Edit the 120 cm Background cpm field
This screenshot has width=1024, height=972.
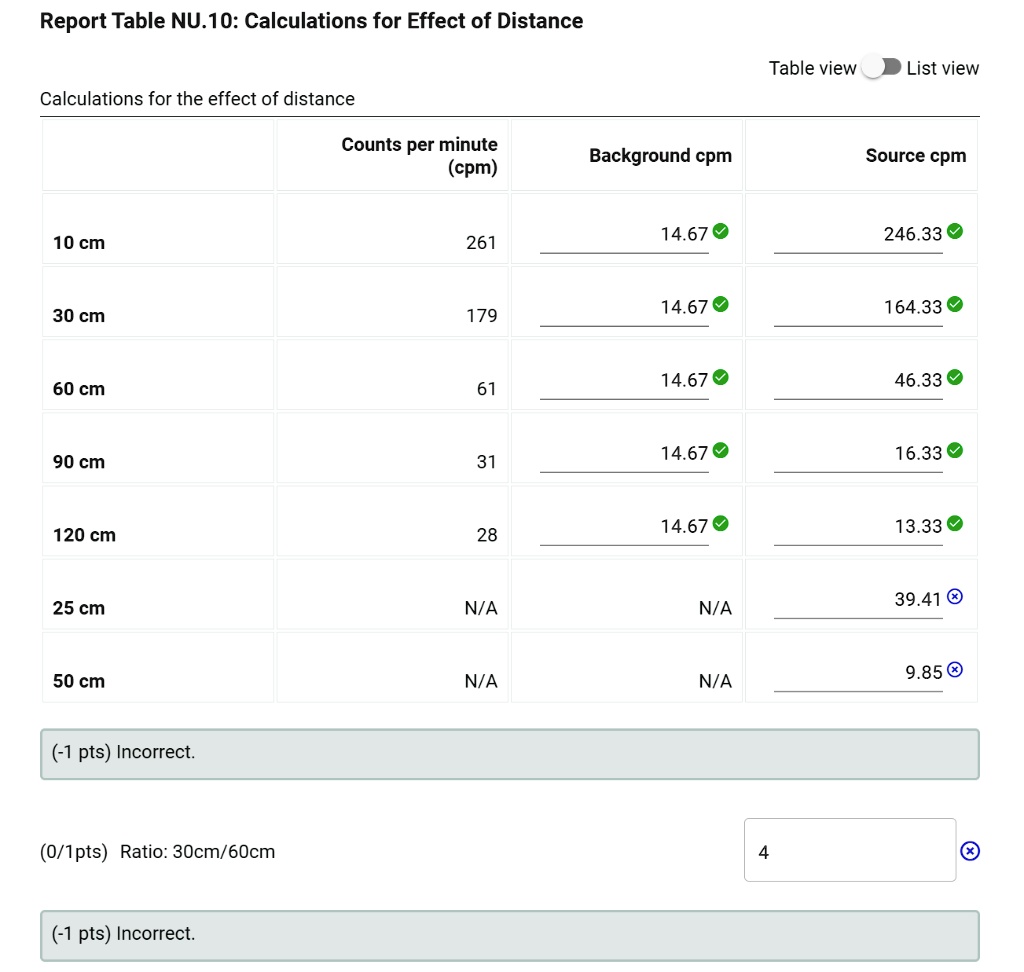point(624,528)
